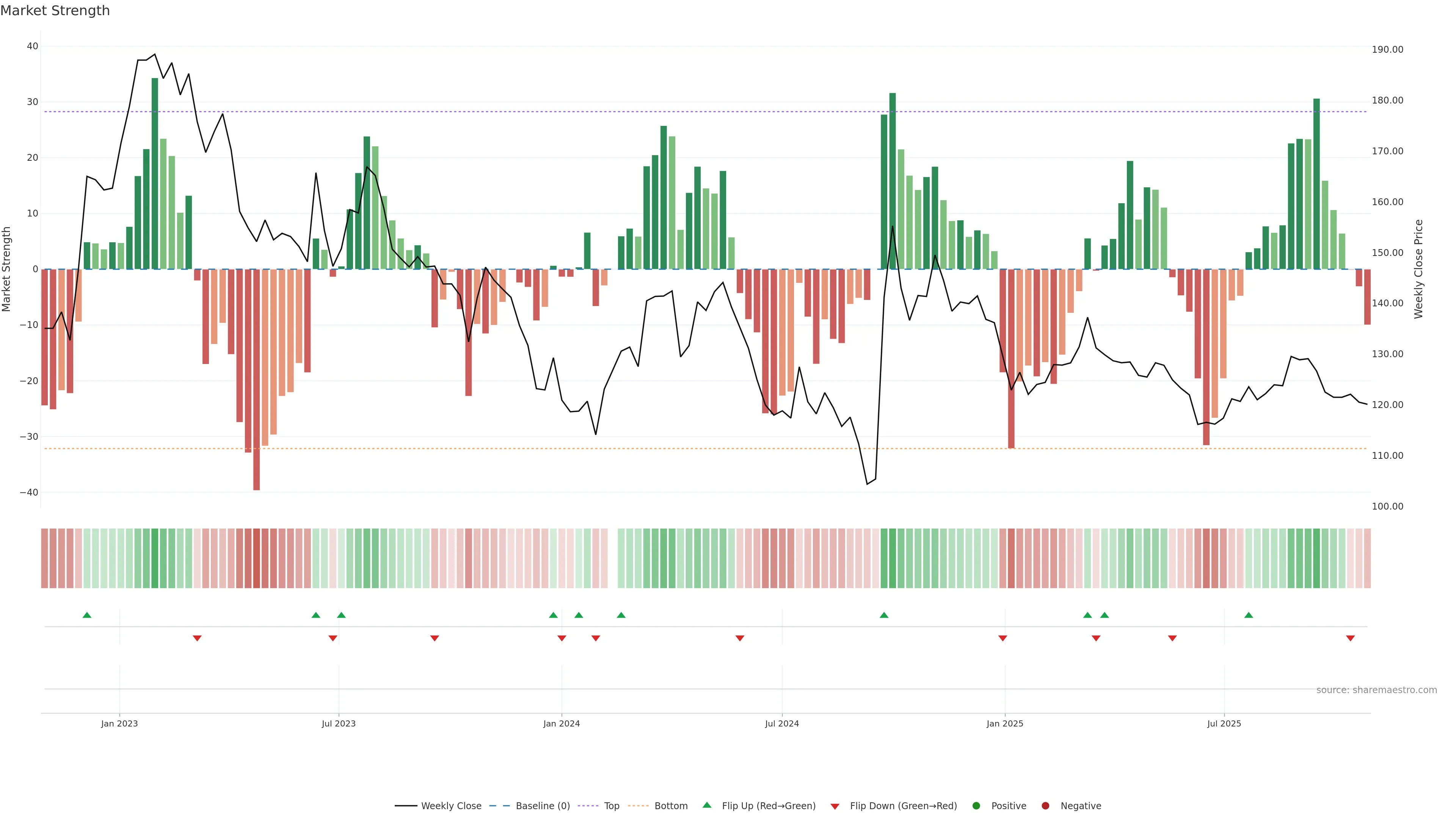Click the red flip-down marker near Jan 2025
This screenshot has width=1456, height=819.
(x=1003, y=638)
